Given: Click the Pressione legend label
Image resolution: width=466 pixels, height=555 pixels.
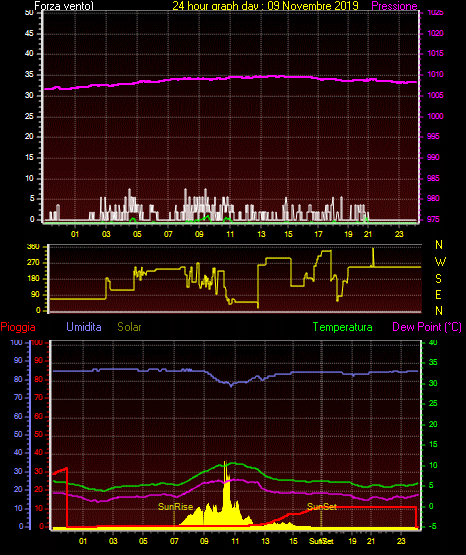Looking at the screenshot, I should [394, 6].
